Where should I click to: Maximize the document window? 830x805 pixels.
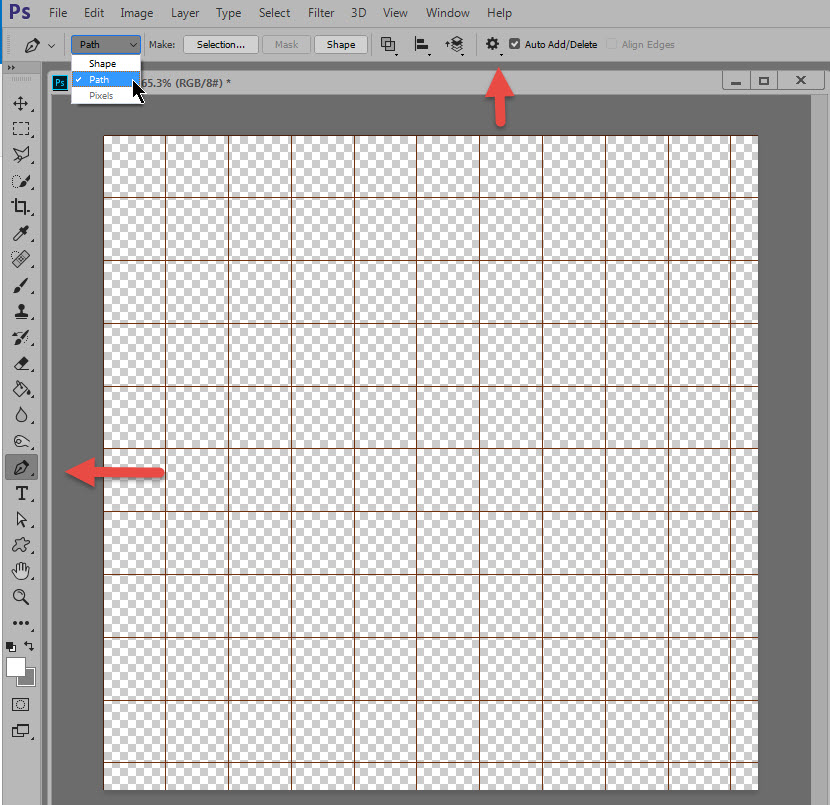[x=764, y=81]
